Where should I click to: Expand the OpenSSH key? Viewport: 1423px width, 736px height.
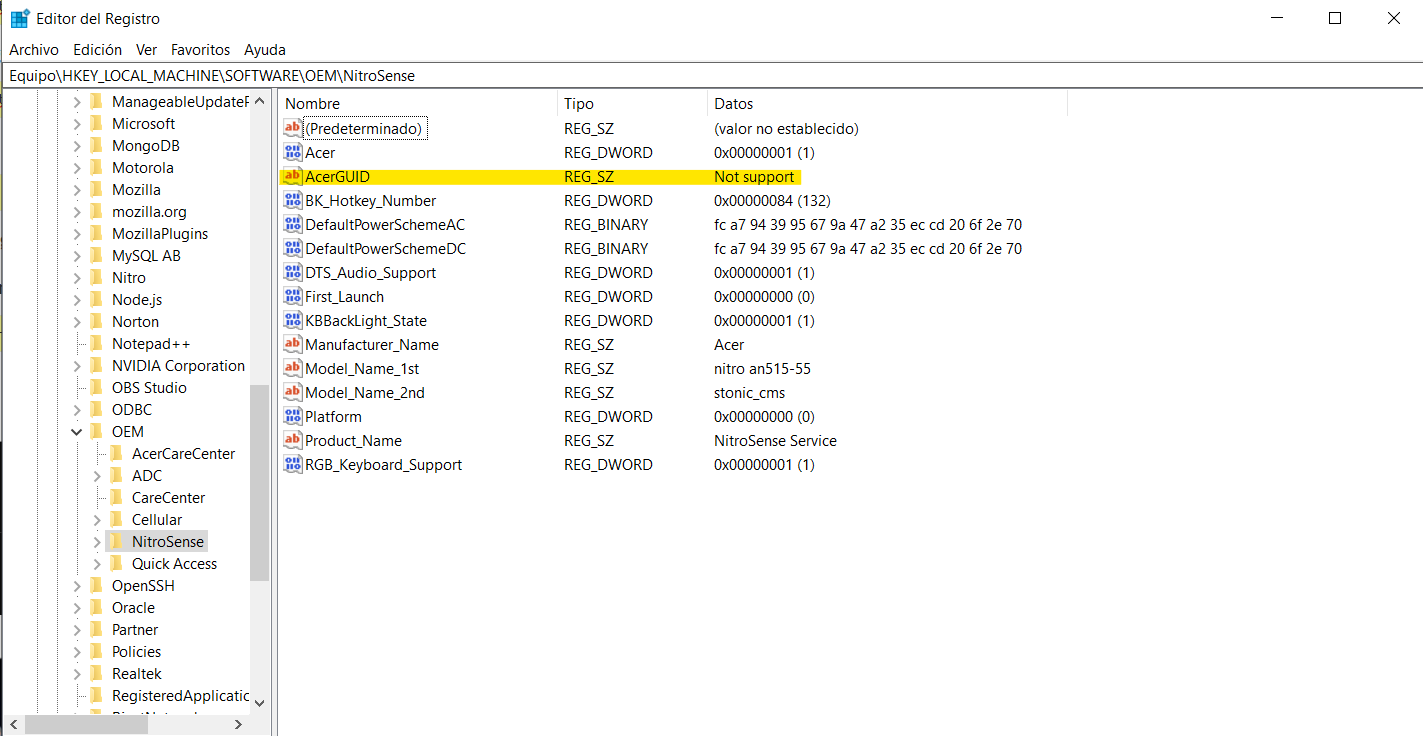(77, 585)
